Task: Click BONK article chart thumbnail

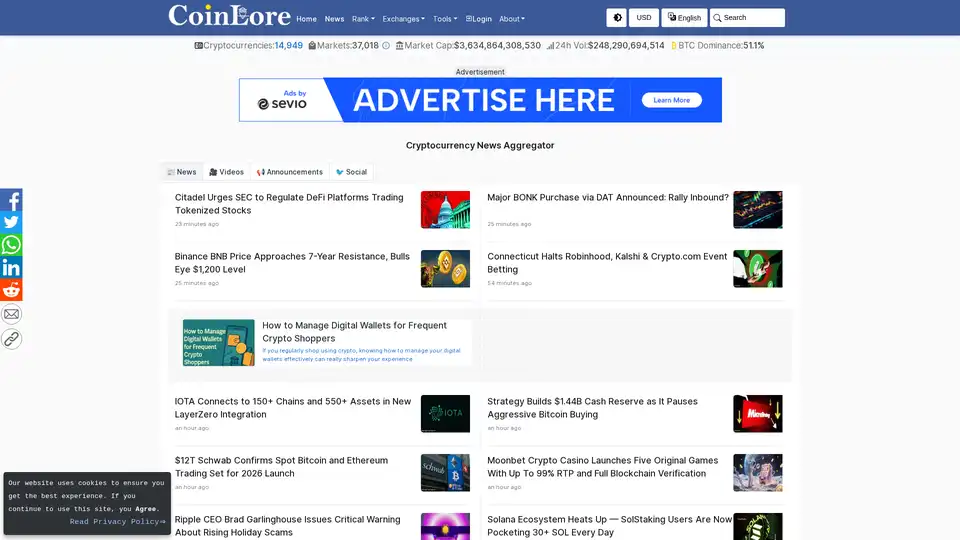Action: 758,209
